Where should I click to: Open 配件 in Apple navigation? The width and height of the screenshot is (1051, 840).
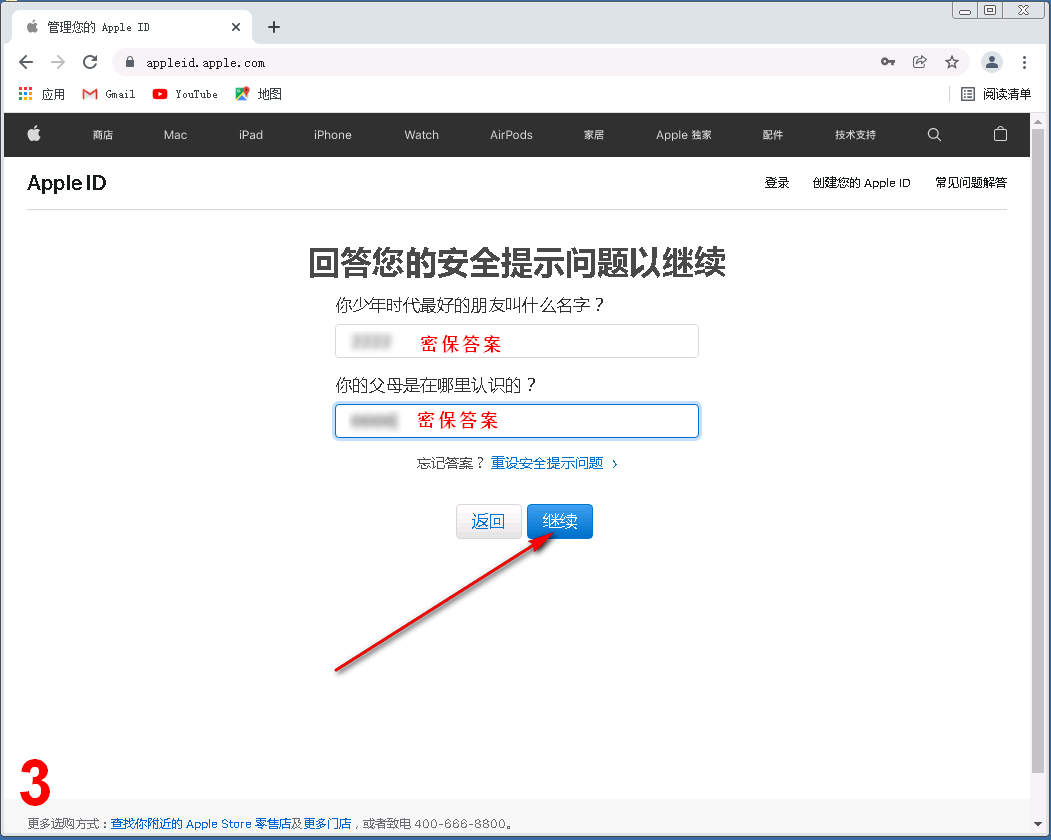772,135
